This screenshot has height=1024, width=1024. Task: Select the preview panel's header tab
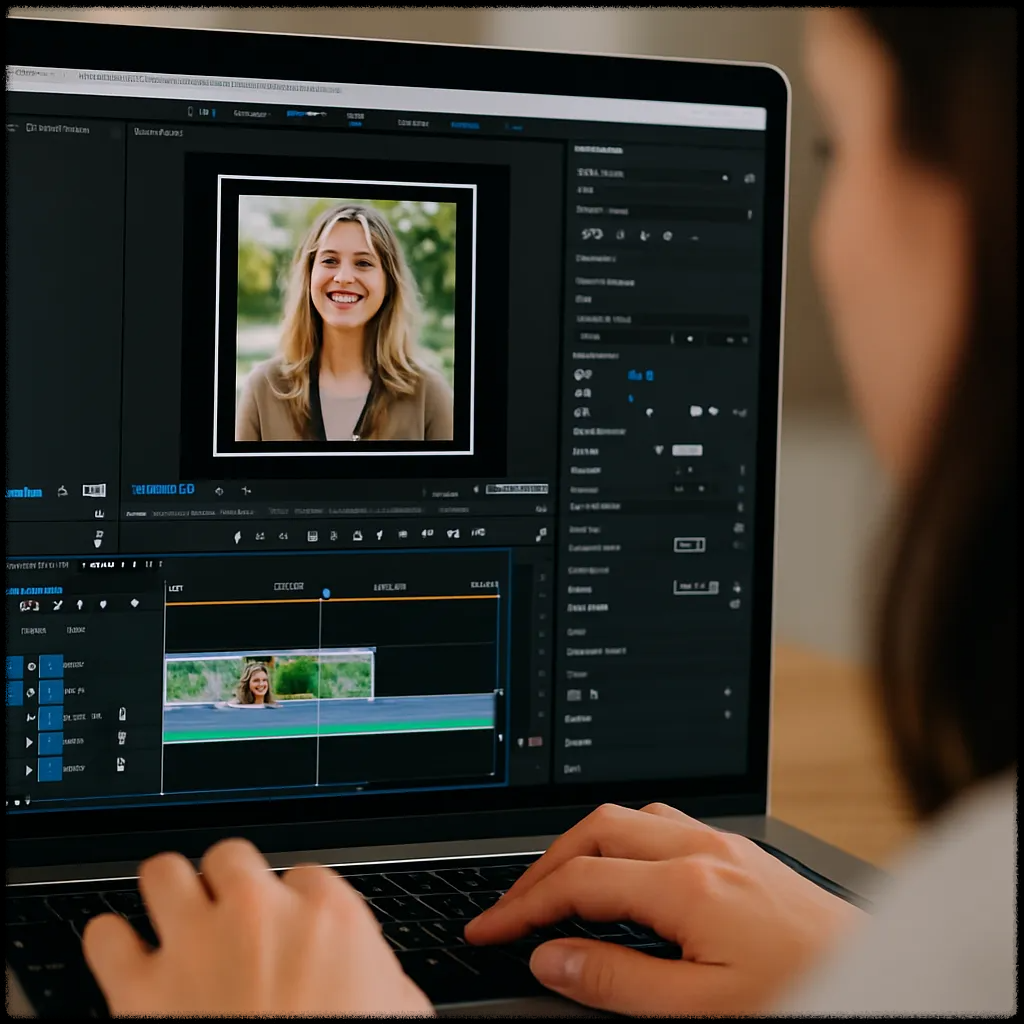(158, 132)
